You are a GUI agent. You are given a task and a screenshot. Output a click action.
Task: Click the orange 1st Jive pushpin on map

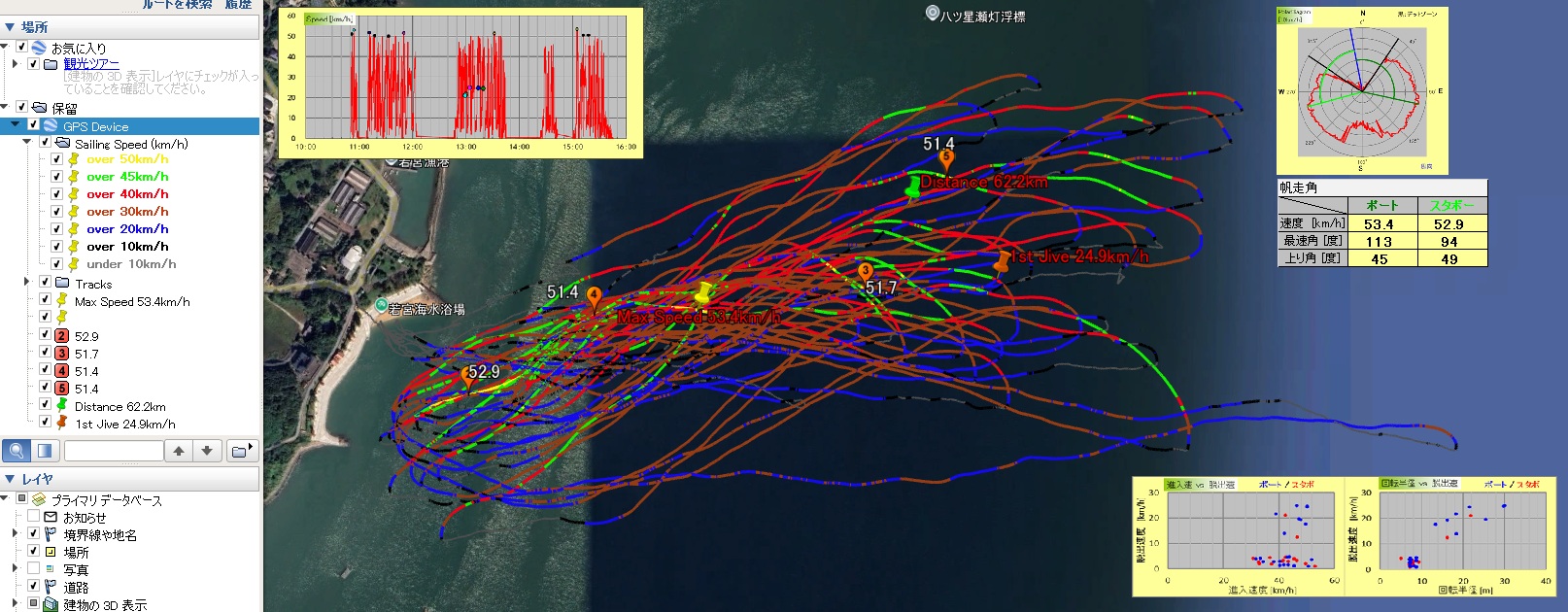tap(1001, 262)
